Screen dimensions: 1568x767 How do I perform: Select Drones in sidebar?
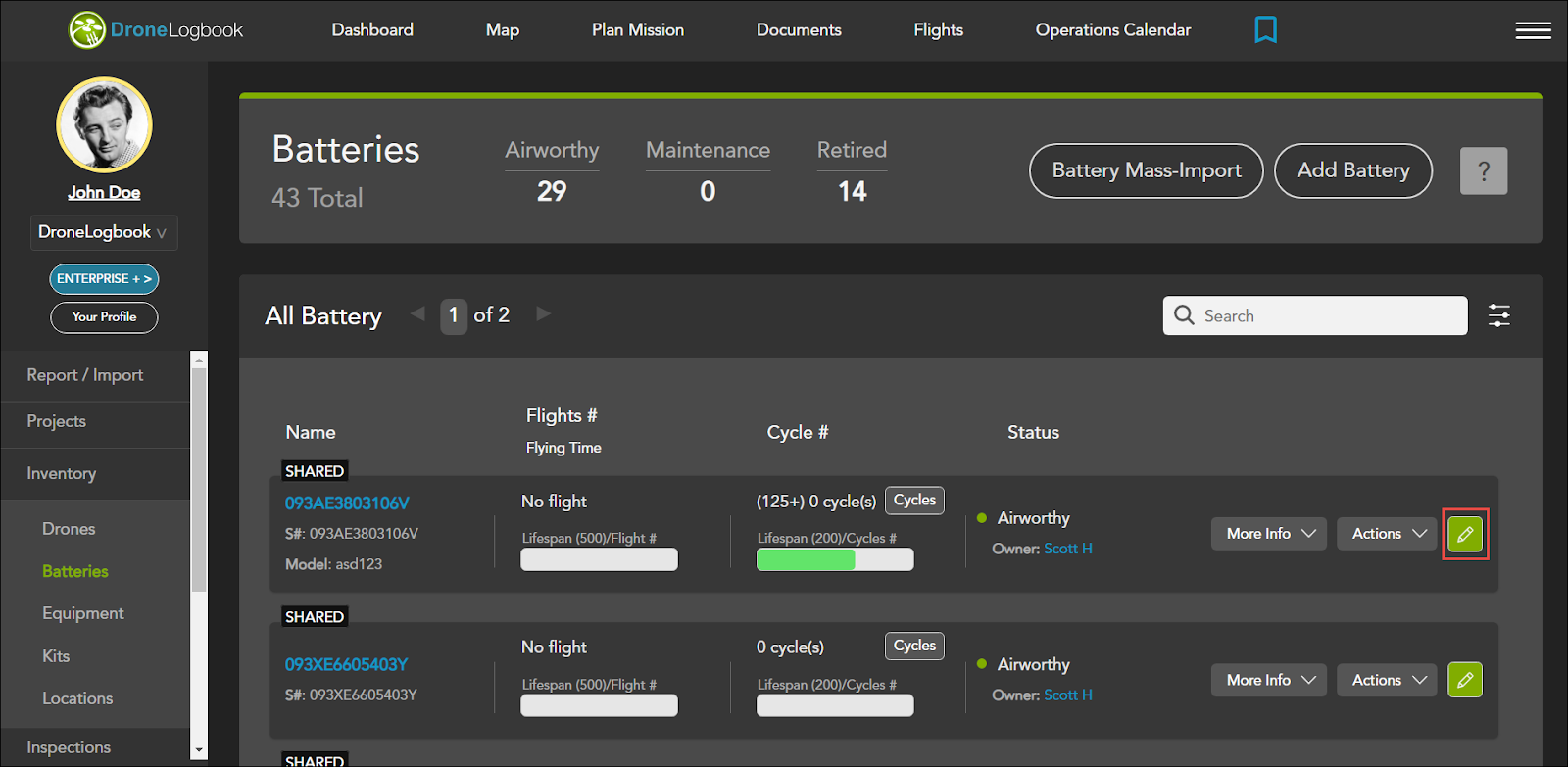[69, 529]
